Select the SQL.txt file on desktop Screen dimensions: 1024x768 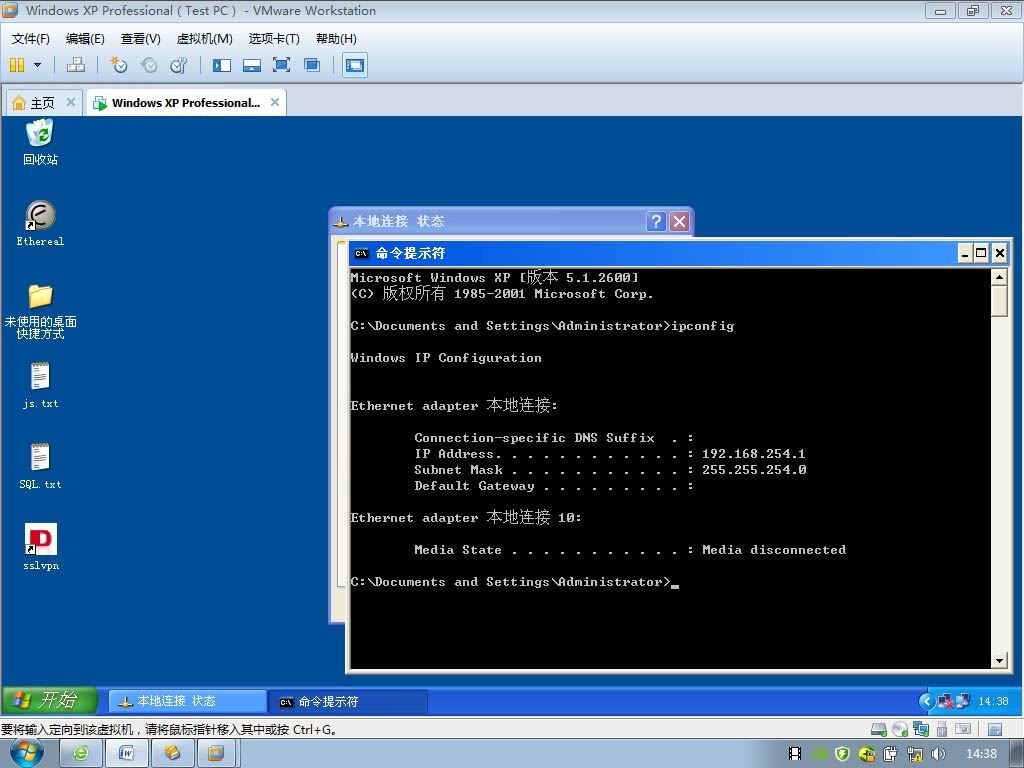tap(40, 466)
